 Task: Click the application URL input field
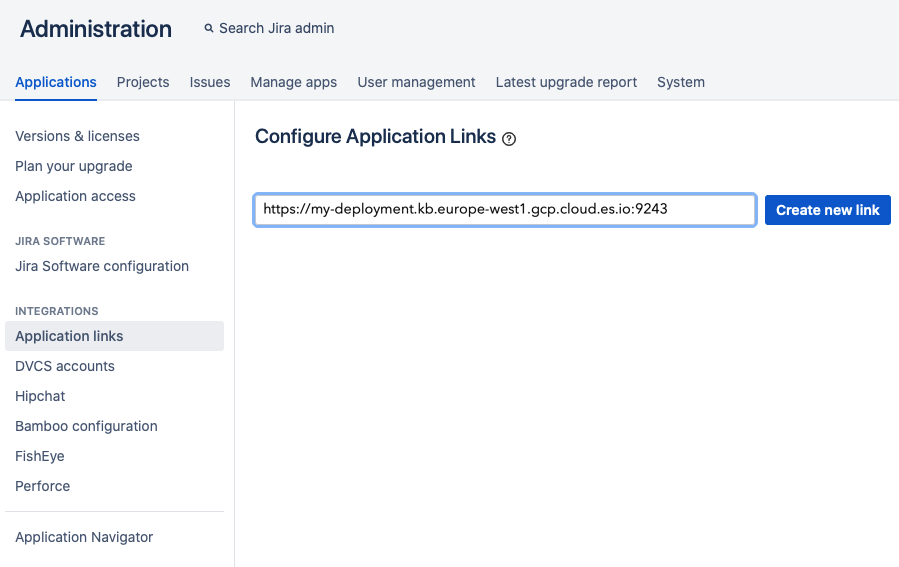(x=504, y=210)
